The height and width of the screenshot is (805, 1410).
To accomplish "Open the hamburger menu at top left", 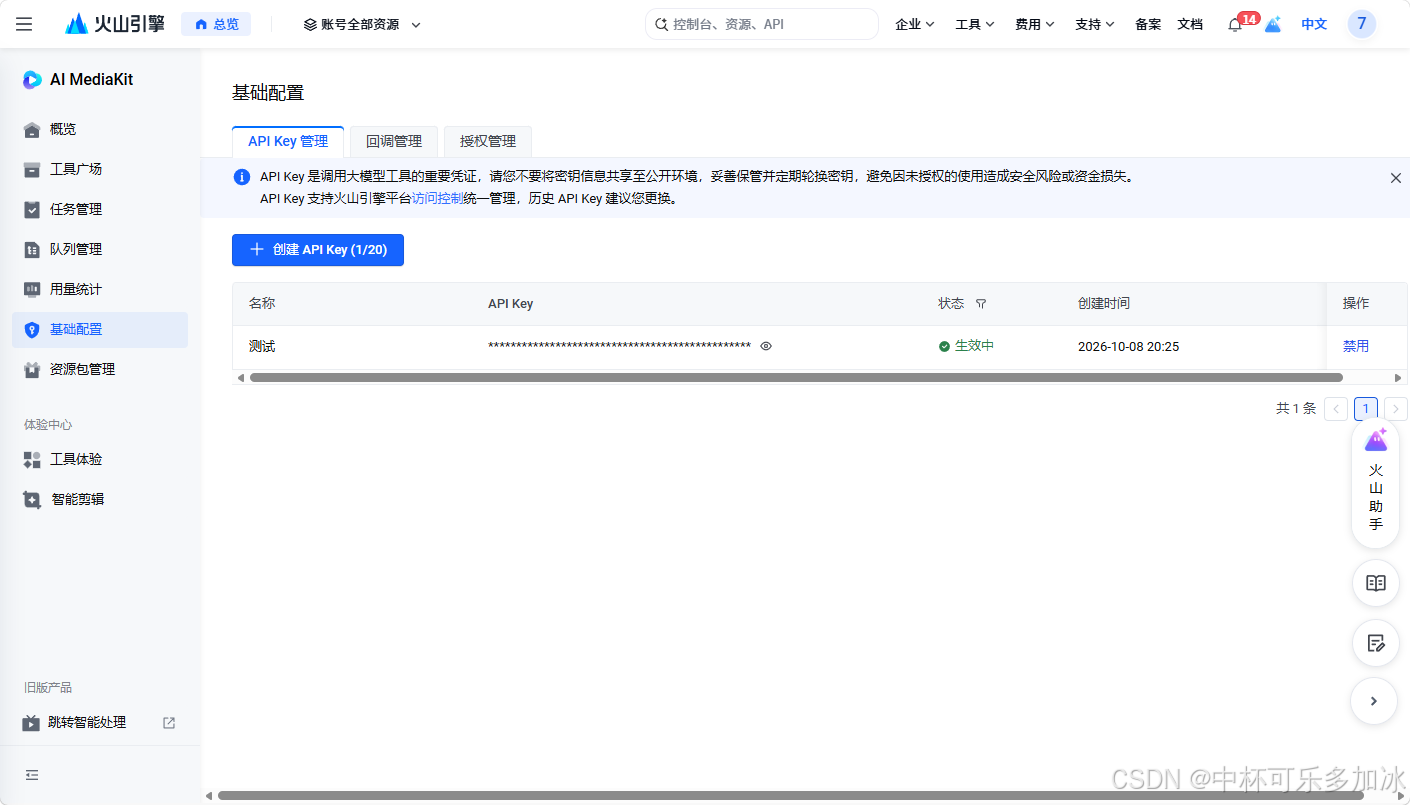I will [x=24, y=24].
